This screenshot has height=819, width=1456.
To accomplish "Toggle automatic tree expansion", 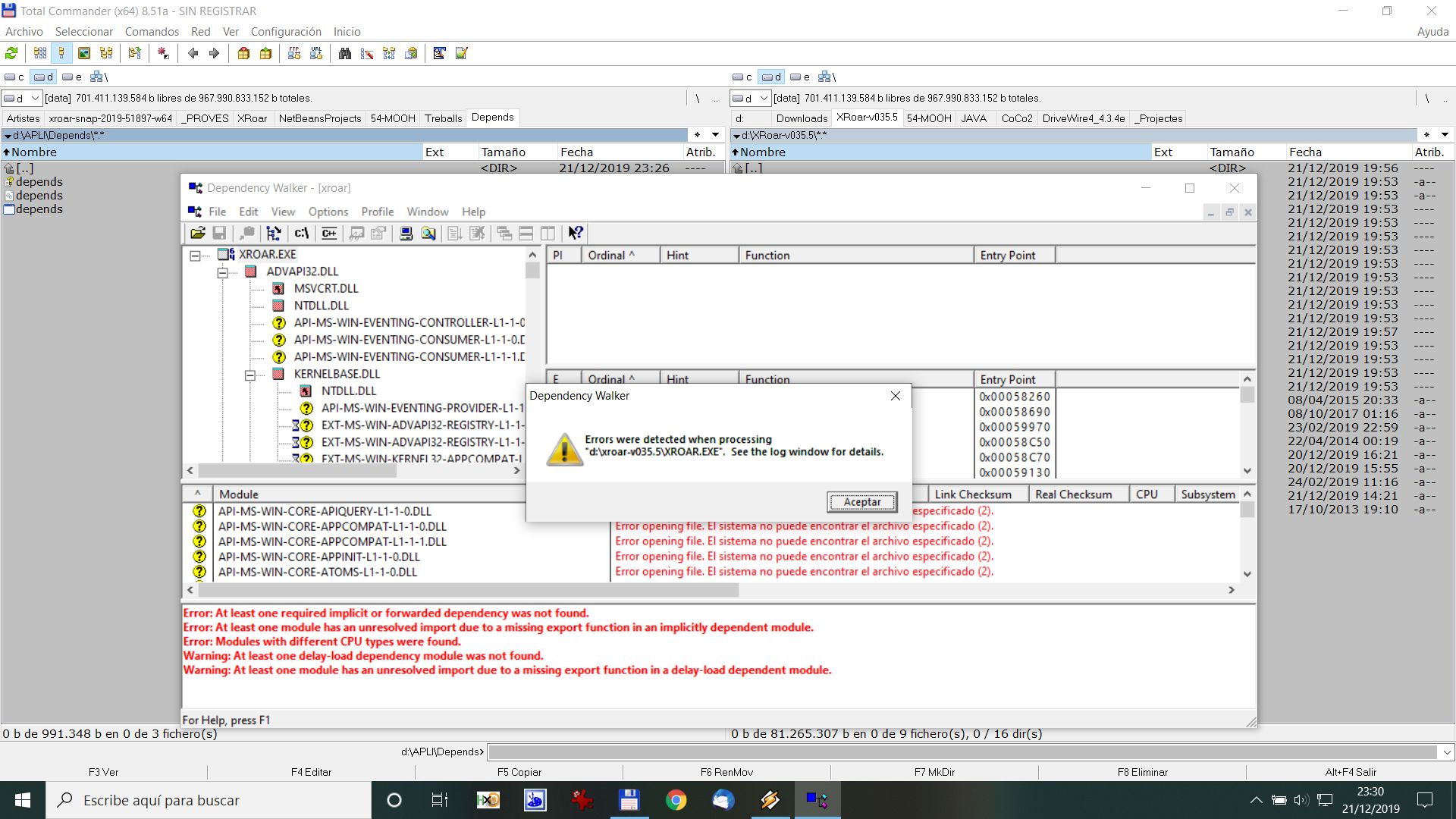I will [274, 233].
